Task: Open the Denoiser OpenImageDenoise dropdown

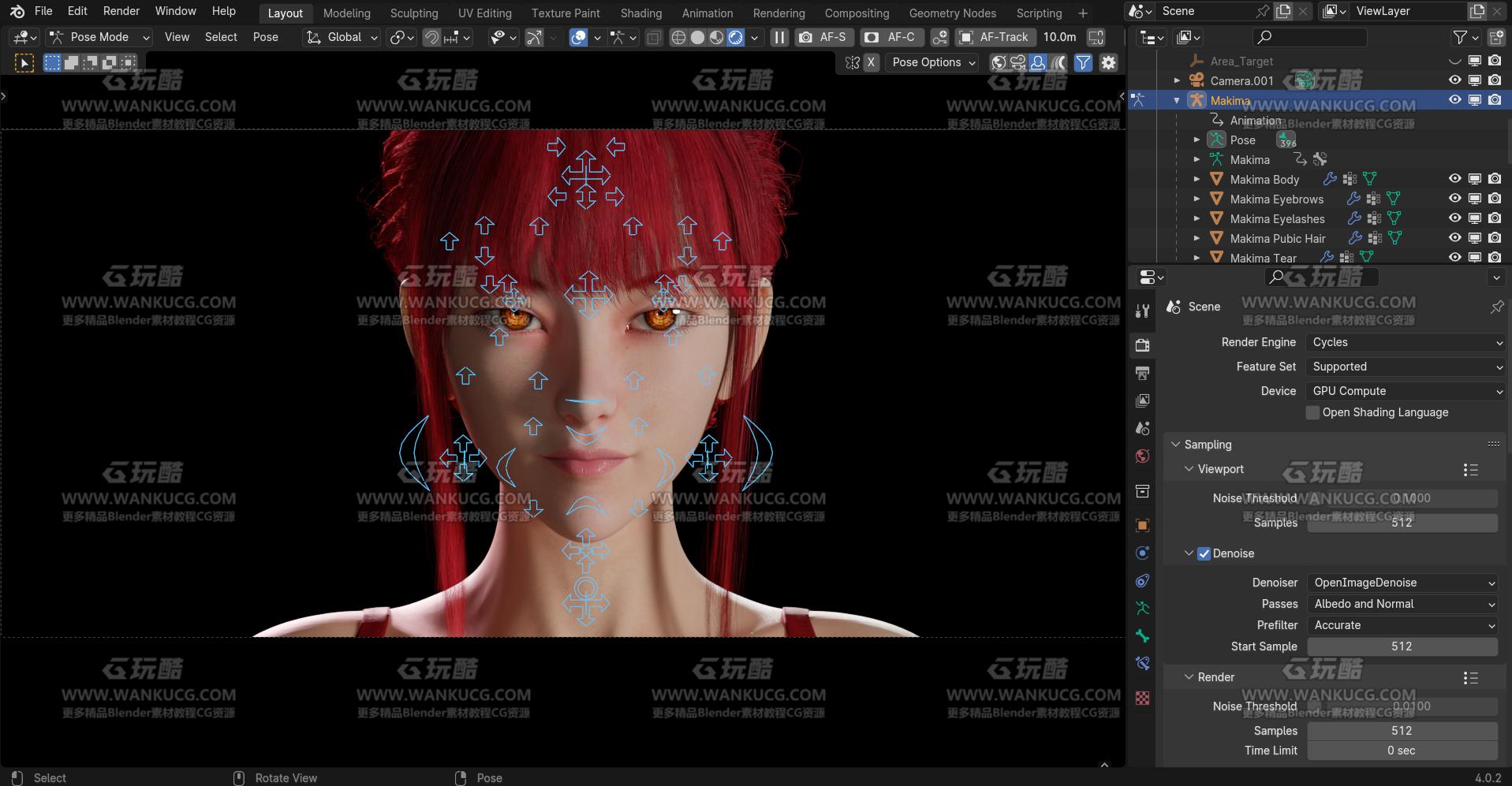Action: coord(1402,583)
